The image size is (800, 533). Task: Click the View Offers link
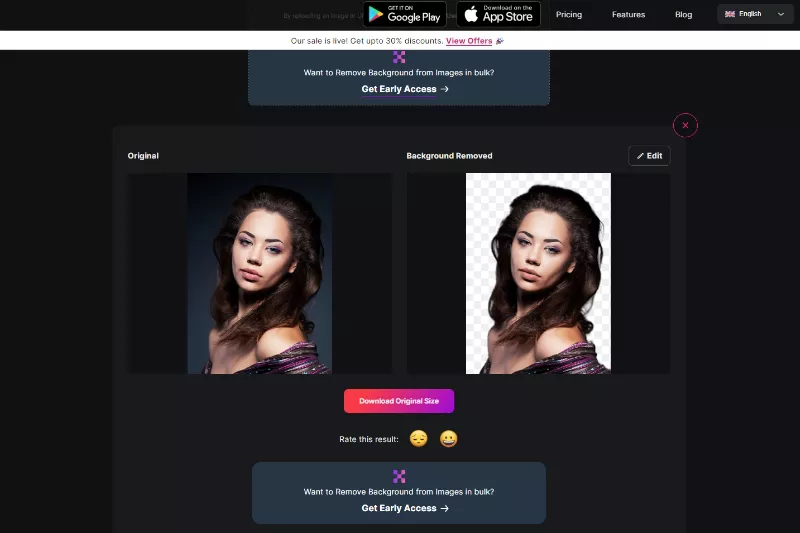tap(469, 41)
